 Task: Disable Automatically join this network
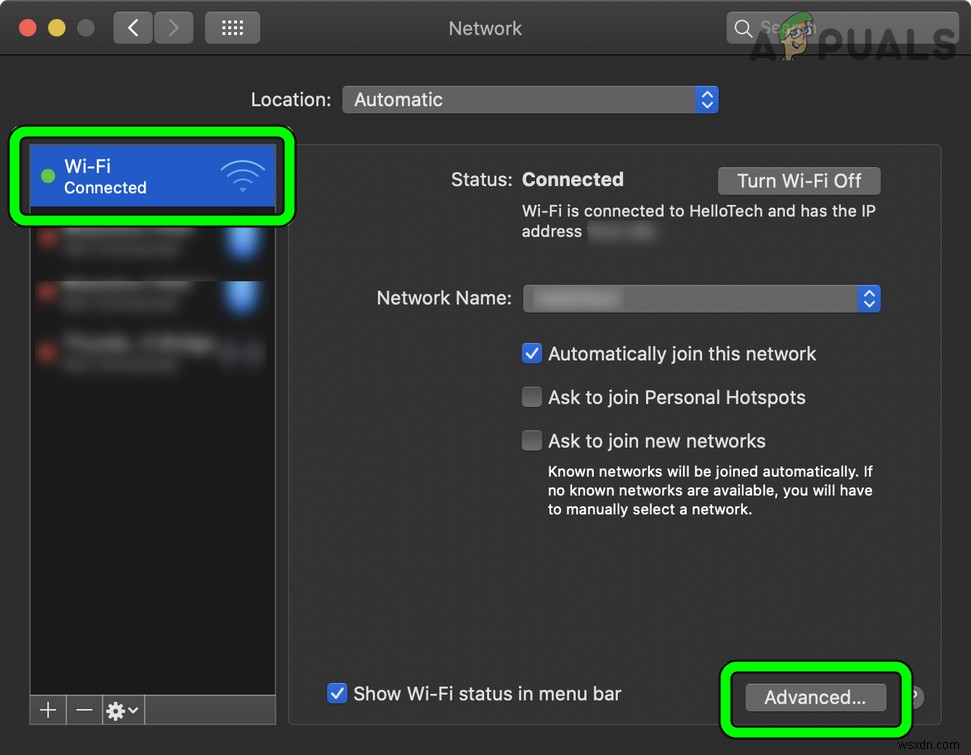(x=531, y=353)
